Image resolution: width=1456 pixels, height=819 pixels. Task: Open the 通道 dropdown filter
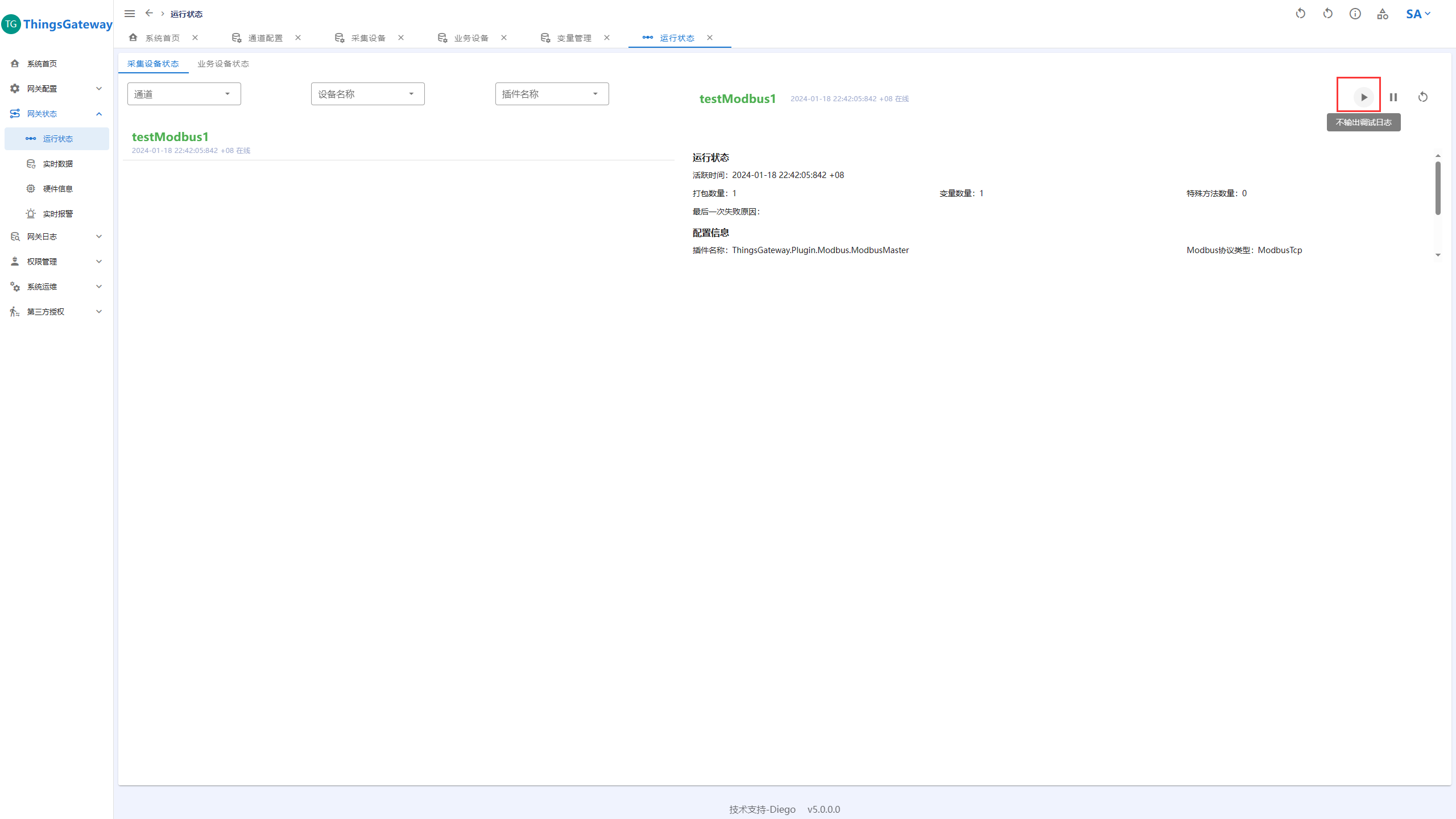(184, 94)
